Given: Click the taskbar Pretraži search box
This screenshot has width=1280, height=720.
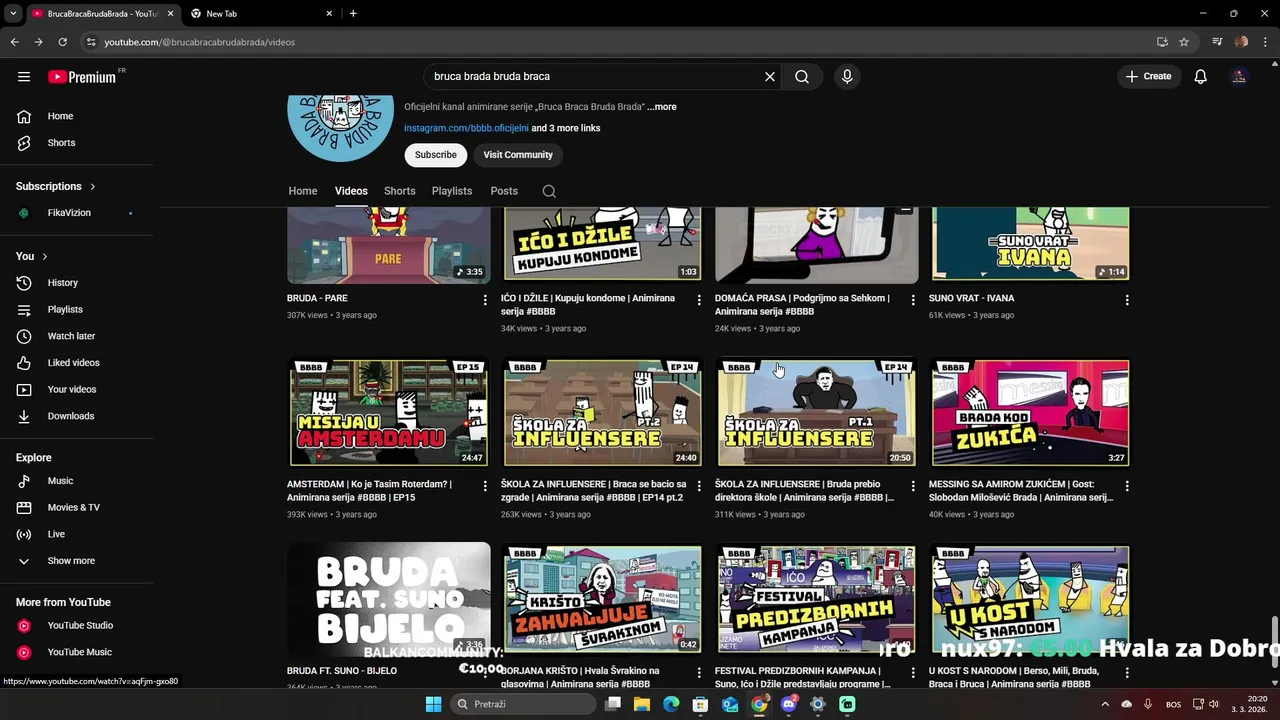Looking at the screenshot, I should (x=523, y=704).
